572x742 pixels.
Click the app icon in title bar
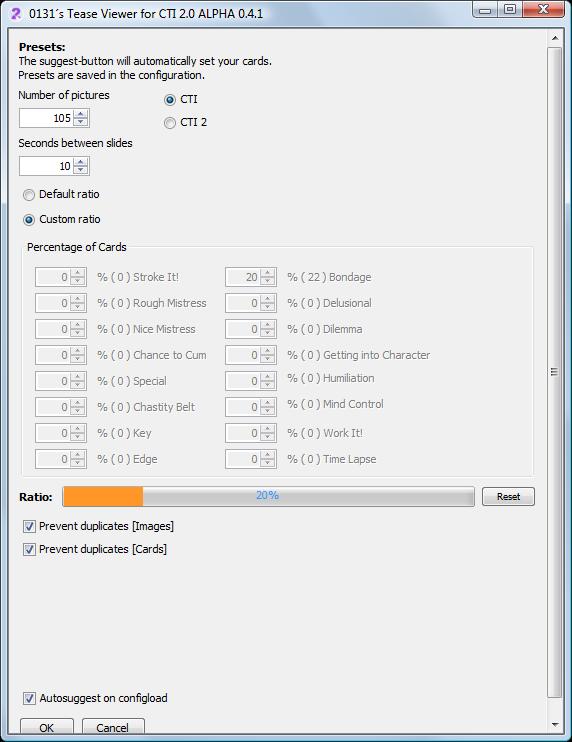[15, 14]
